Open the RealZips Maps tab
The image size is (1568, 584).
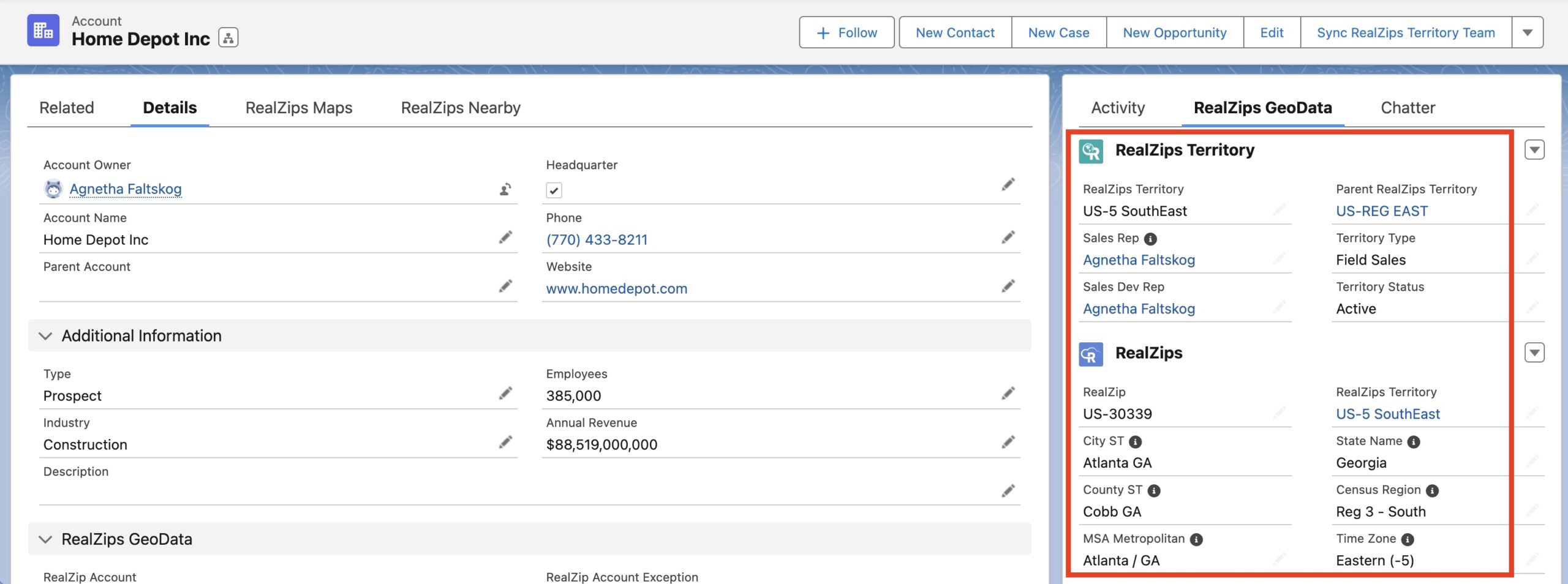coord(299,108)
